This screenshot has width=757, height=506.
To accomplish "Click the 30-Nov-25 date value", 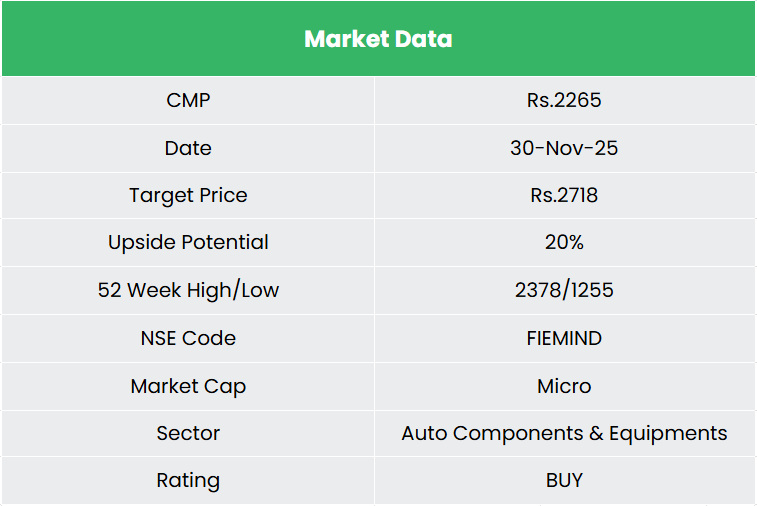I will (564, 148).
